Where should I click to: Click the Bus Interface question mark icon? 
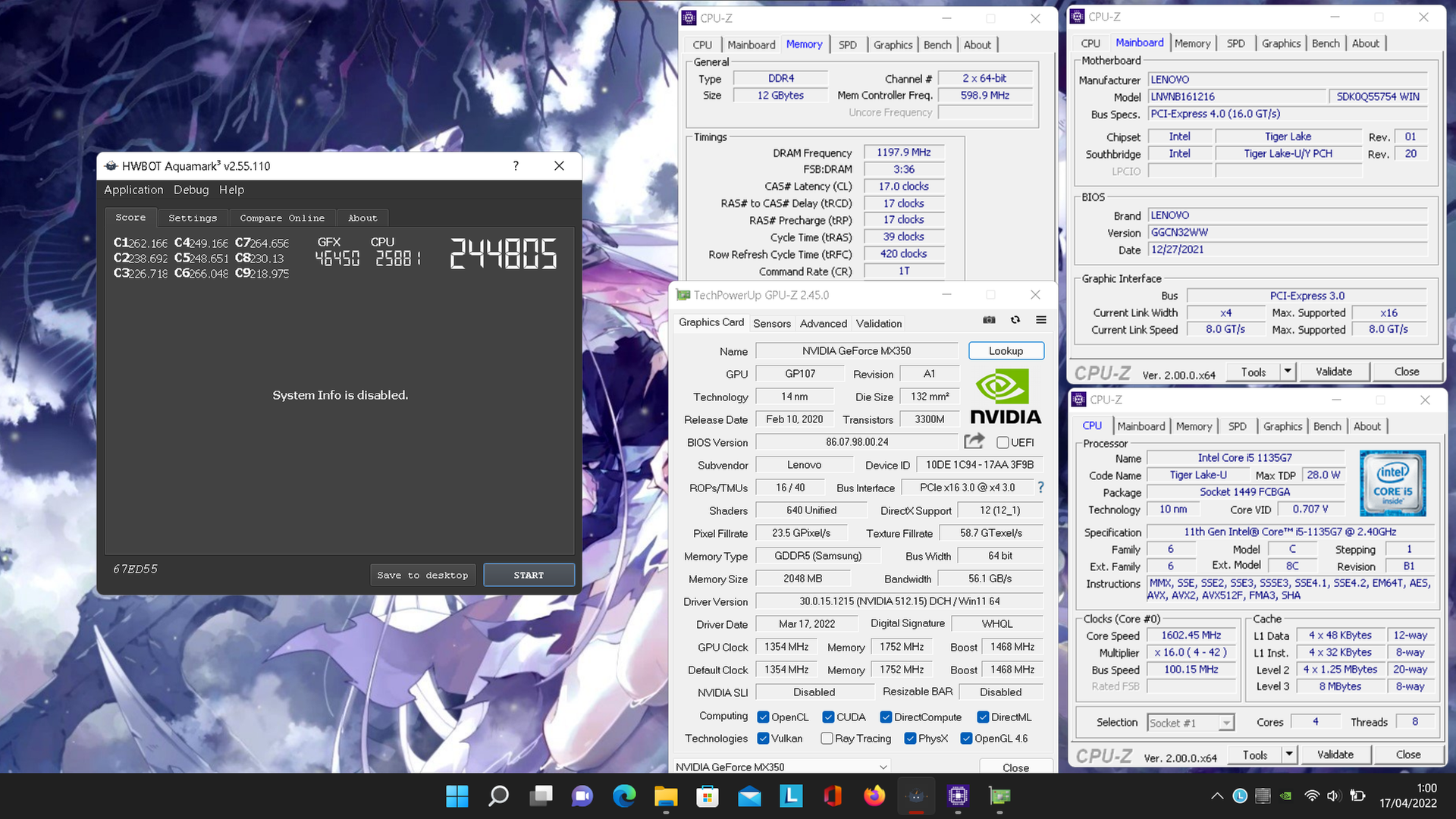pyautogui.click(x=1040, y=488)
